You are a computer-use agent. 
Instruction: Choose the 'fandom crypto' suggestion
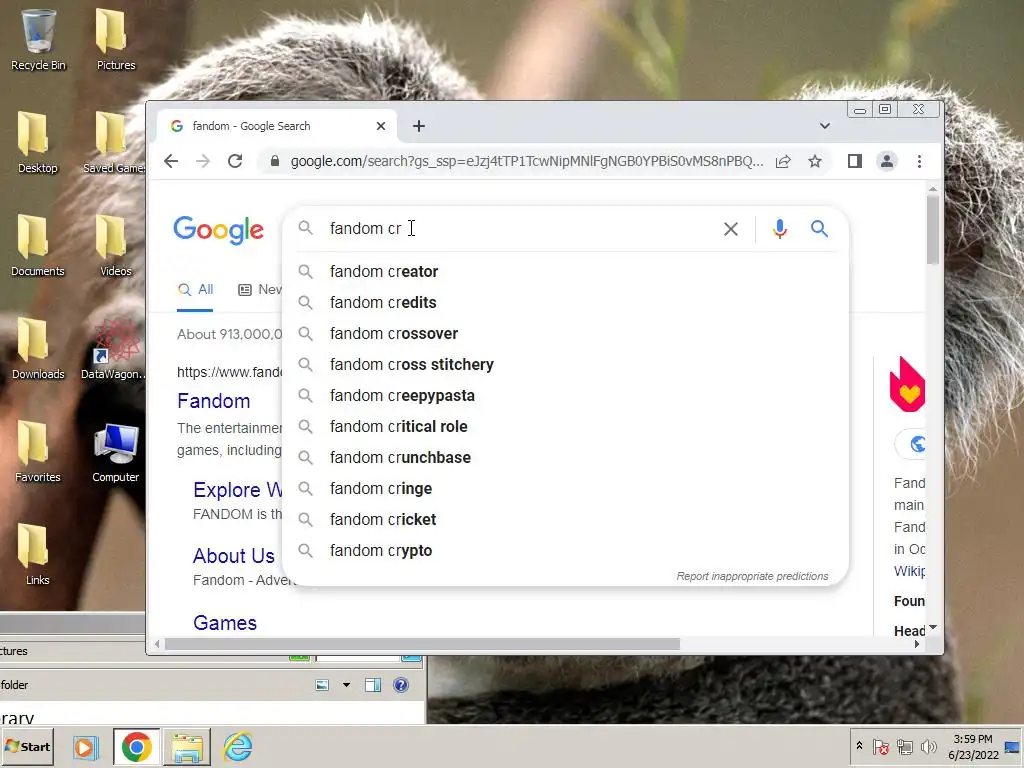[x=565, y=551]
